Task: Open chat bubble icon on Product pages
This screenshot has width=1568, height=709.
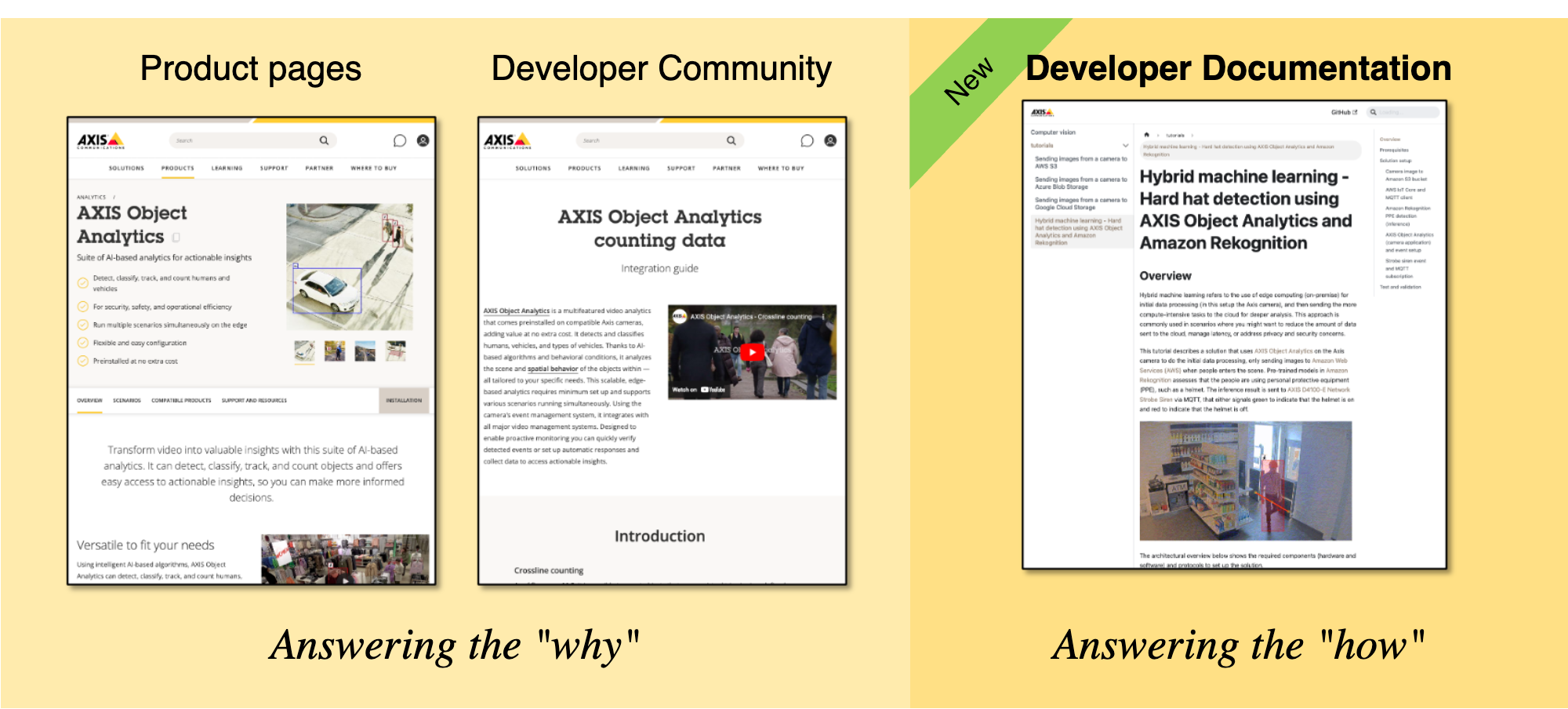Action: point(400,140)
